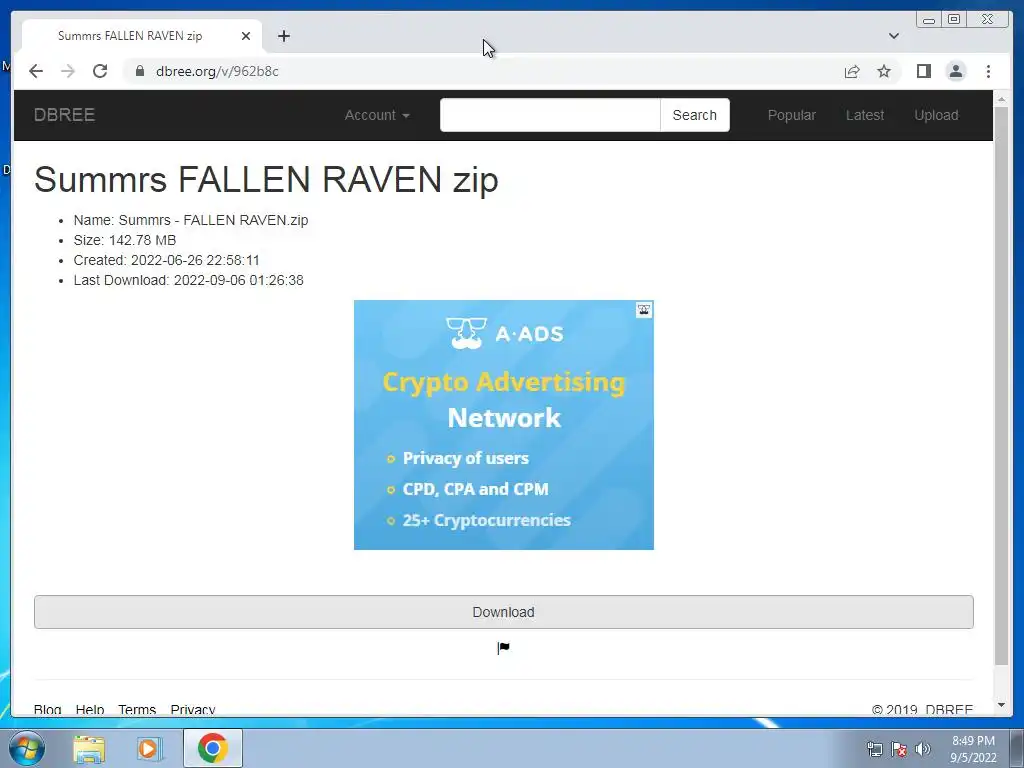Open volume control tray icon
The image size is (1024, 768).
(923, 749)
